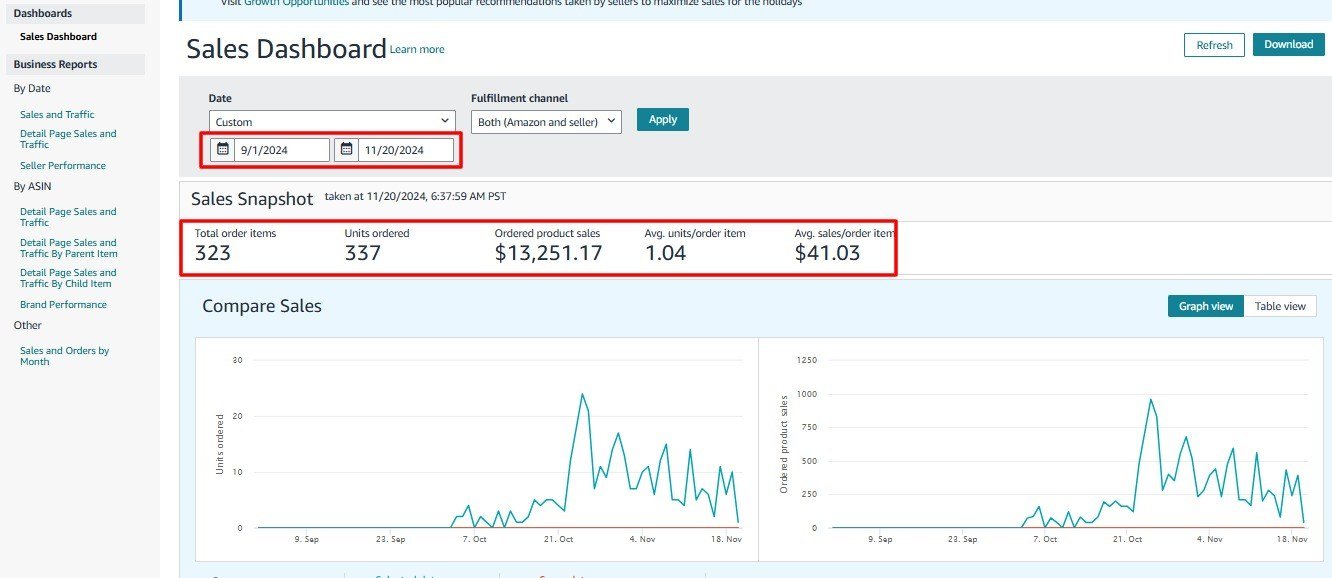The height and width of the screenshot is (578, 1332).
Task: Click the By Date category label
Action: click(32, 88)
